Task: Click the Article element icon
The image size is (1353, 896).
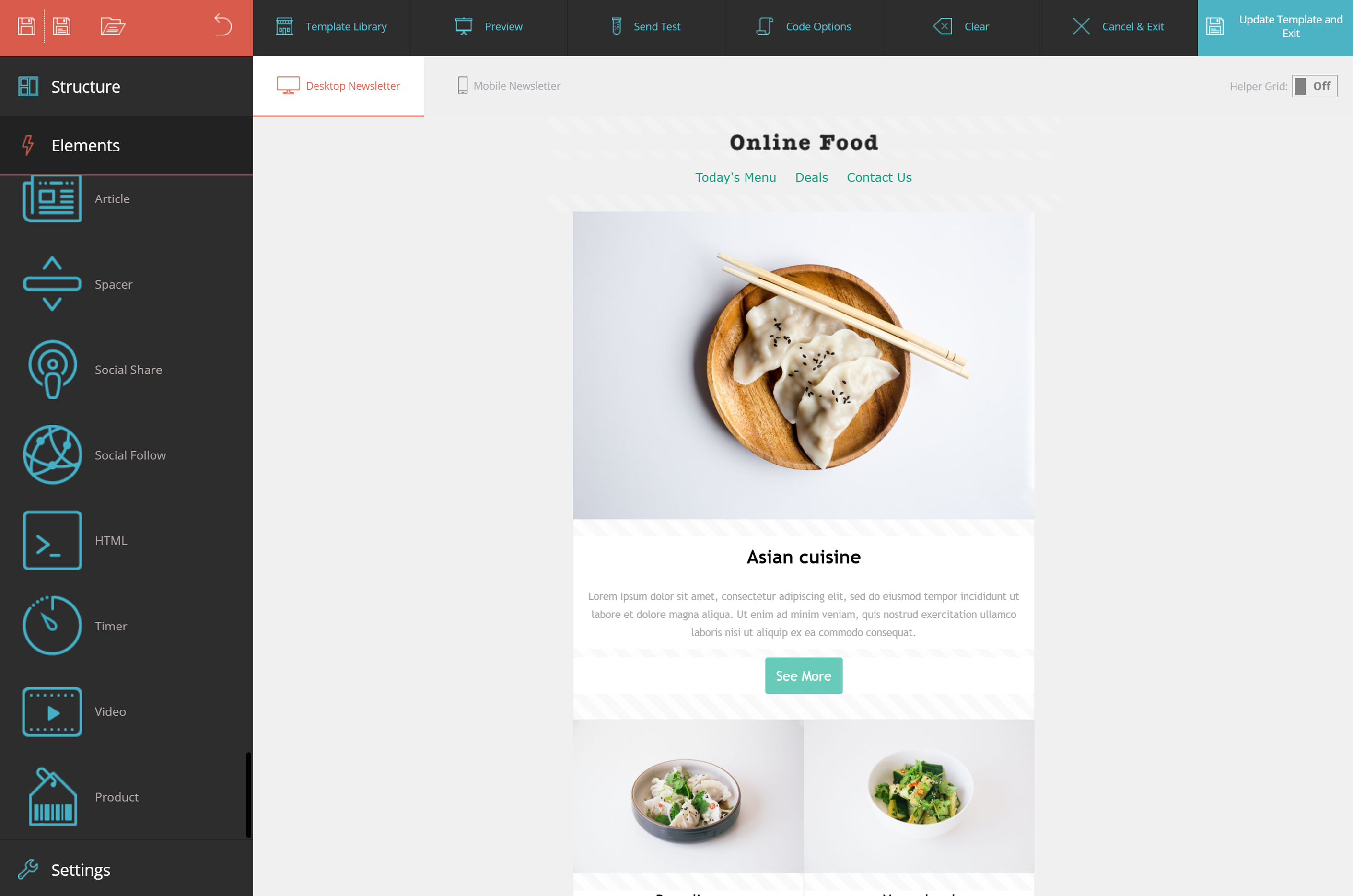Action: [x=52, y=198]
